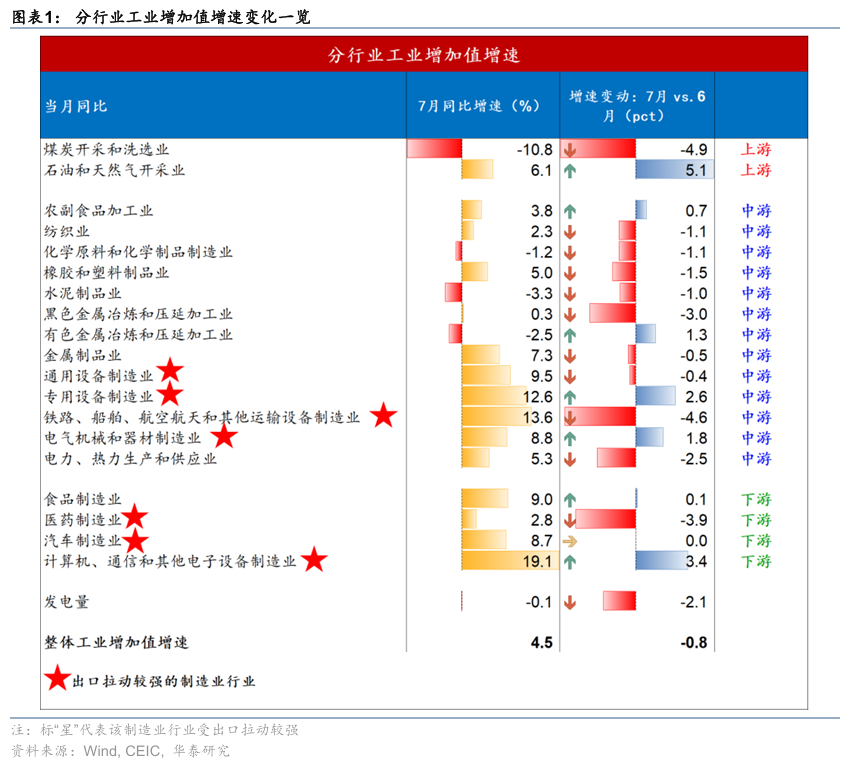
Task: Click the 中游 tag in the 纺织业 row
Action: [756, 232]
